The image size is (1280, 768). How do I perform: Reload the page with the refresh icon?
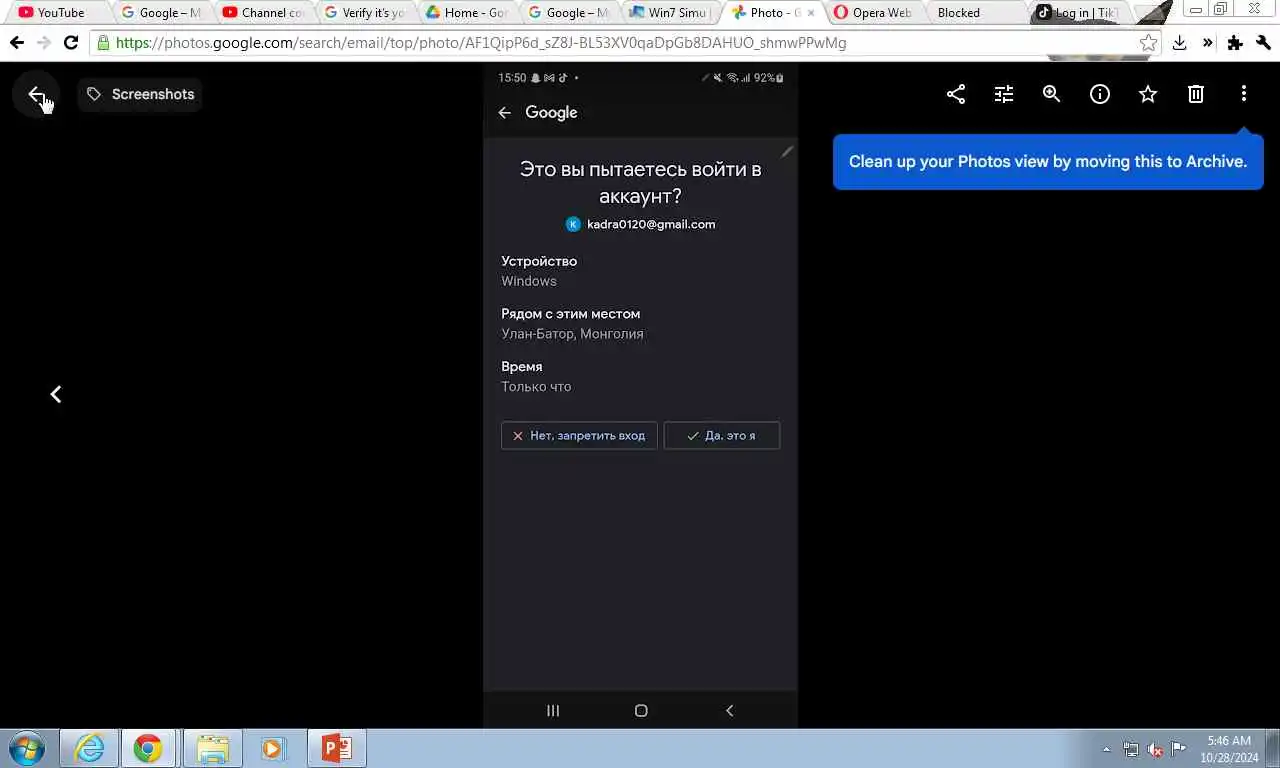pyautogui.click(x=71, y=43)
